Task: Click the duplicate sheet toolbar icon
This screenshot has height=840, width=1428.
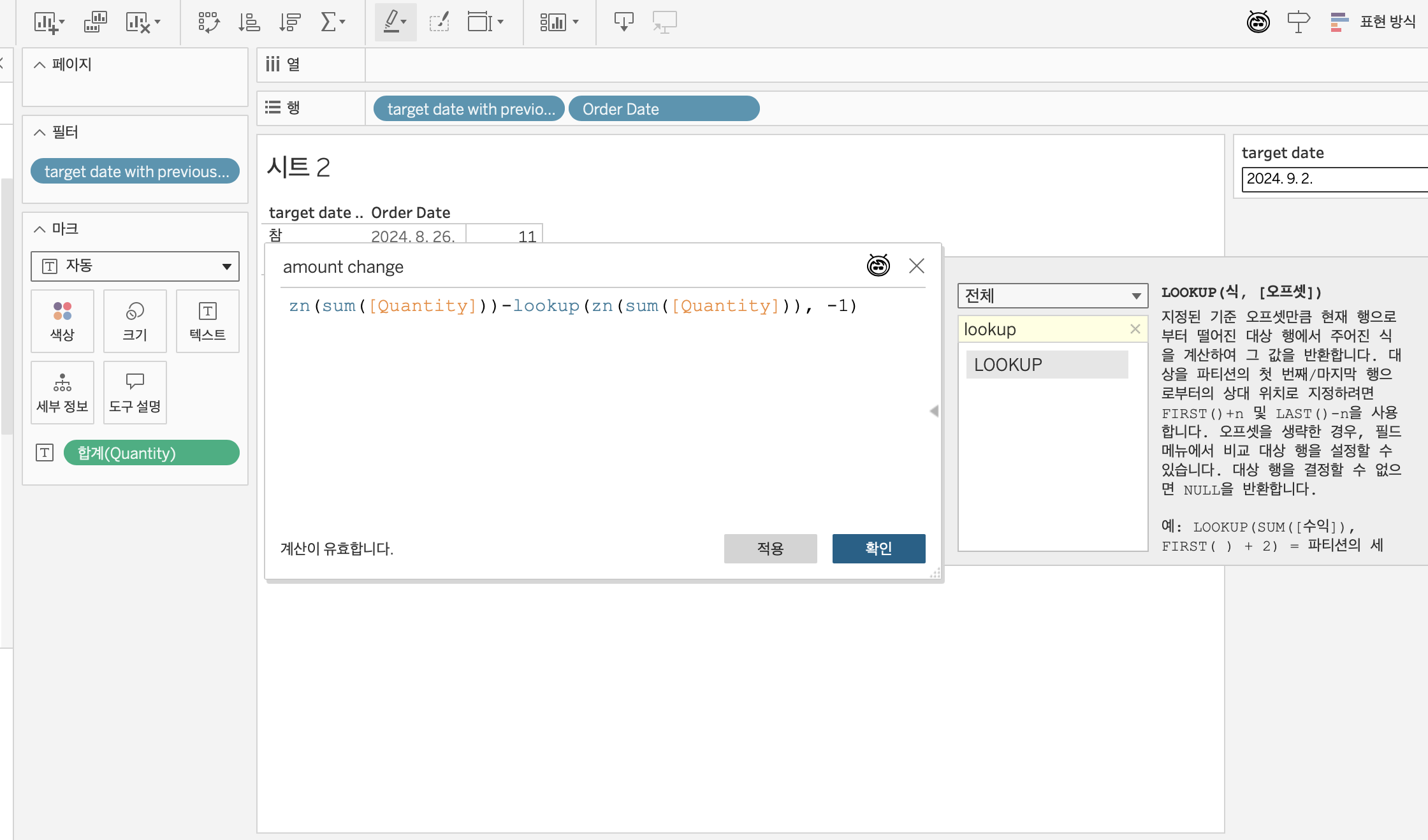Action: click(x=95, y=22)
